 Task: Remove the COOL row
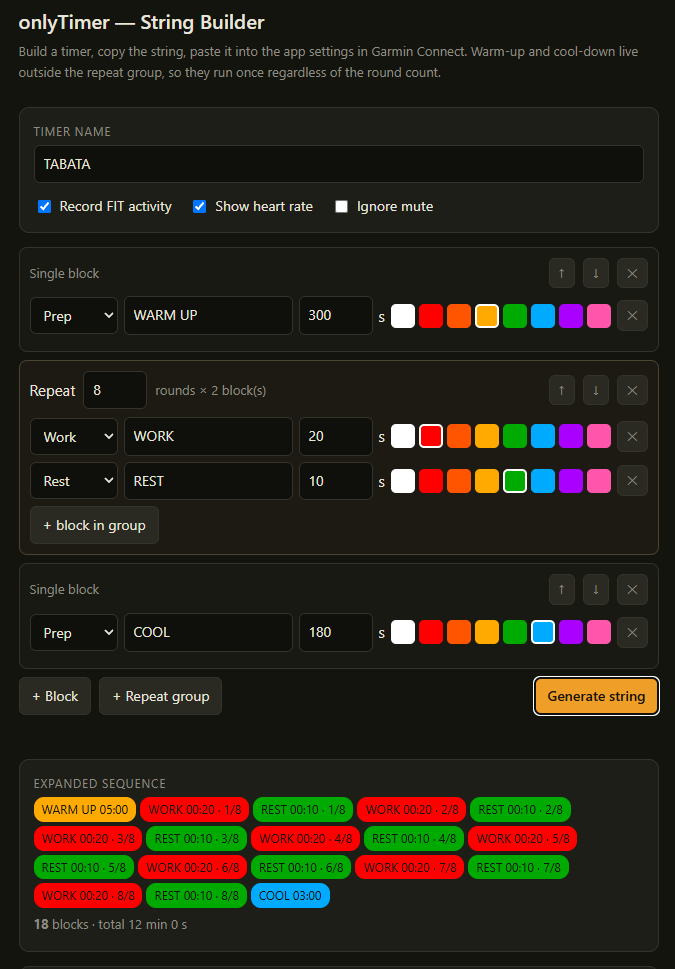click(632, 632)
